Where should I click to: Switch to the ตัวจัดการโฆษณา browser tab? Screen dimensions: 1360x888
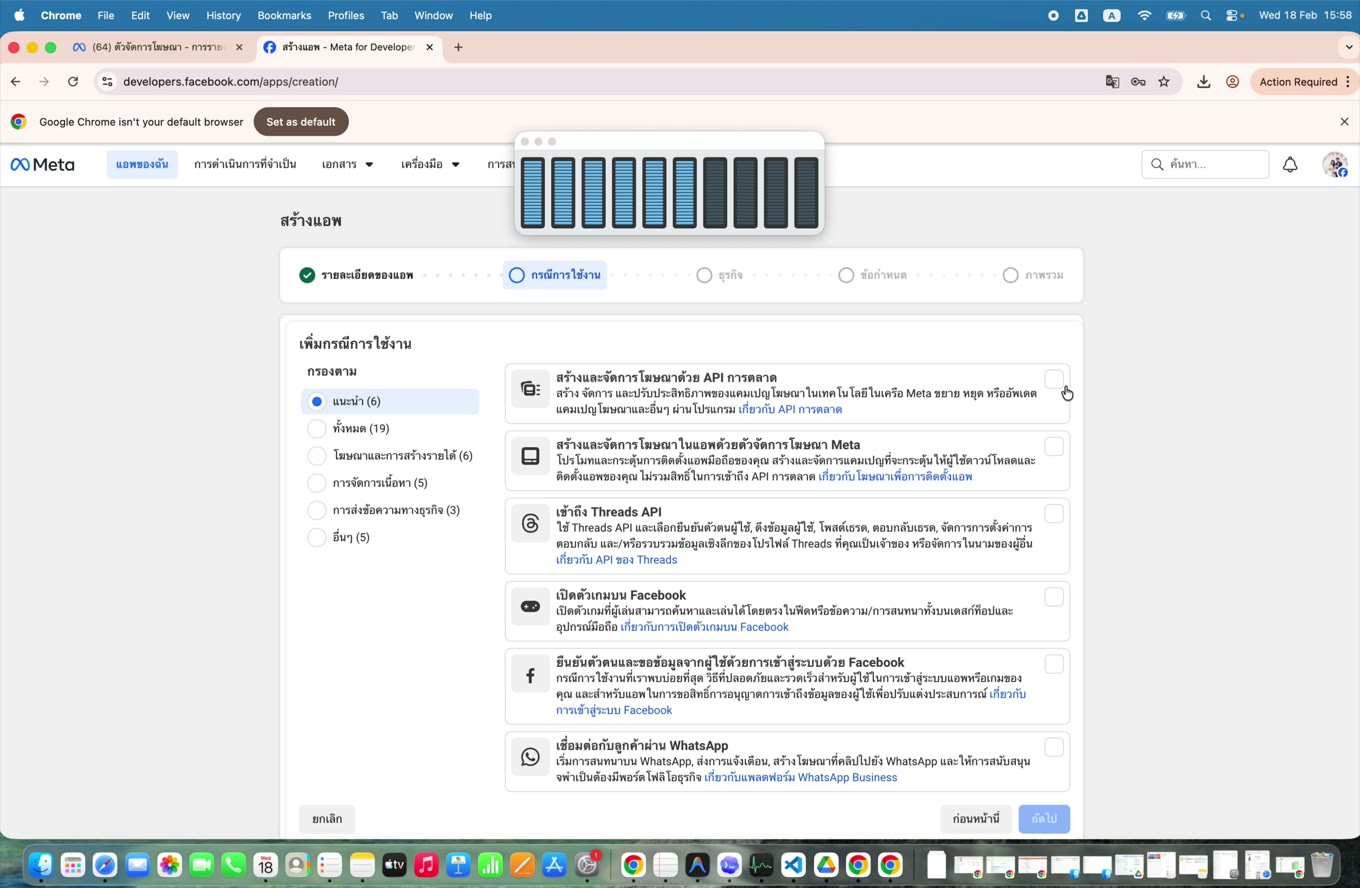tap(158, 47)
